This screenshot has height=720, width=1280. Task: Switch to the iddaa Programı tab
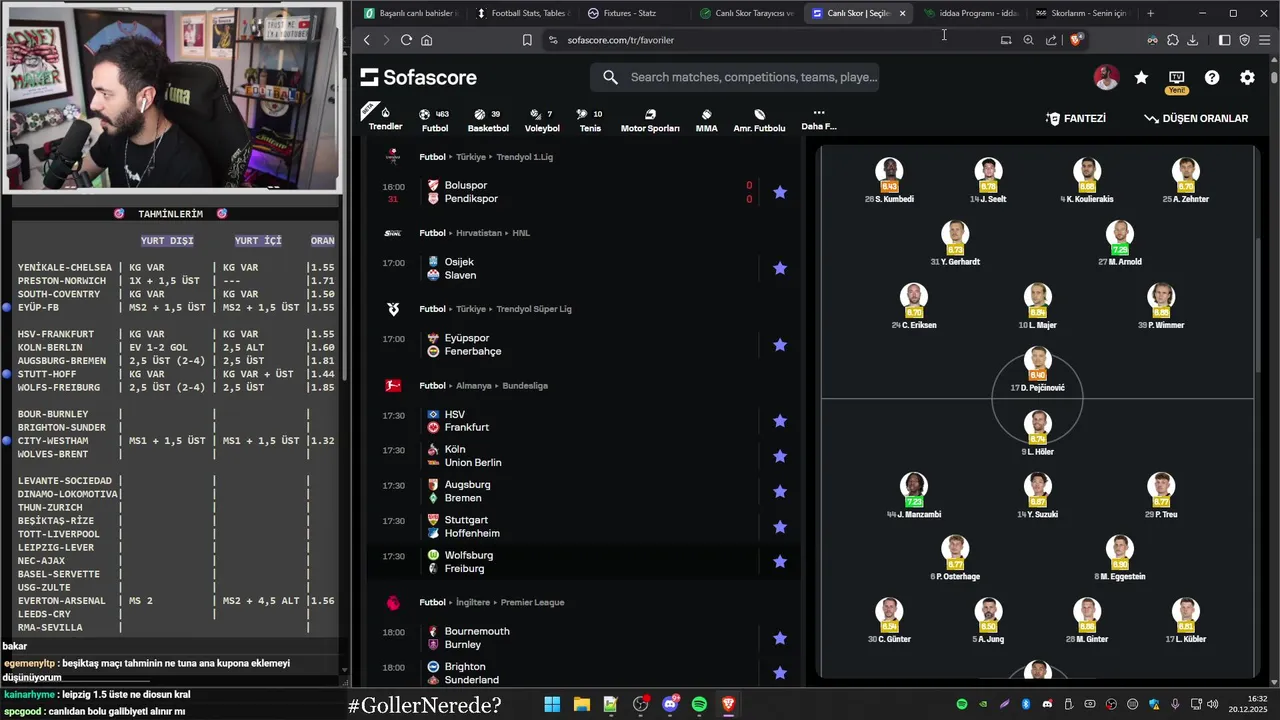click(970, 13)
